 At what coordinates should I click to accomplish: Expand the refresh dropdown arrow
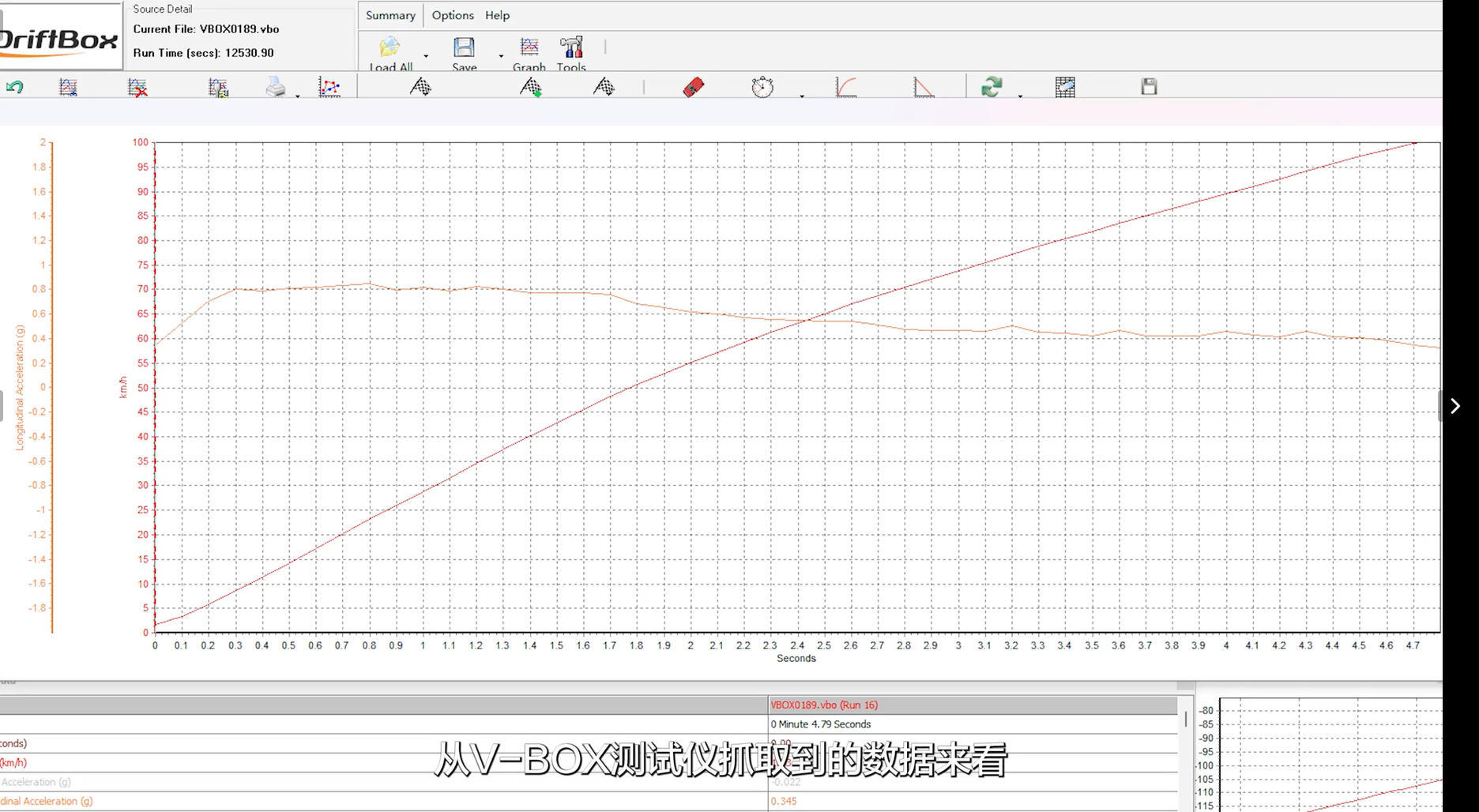click(x=1020, y=96)
